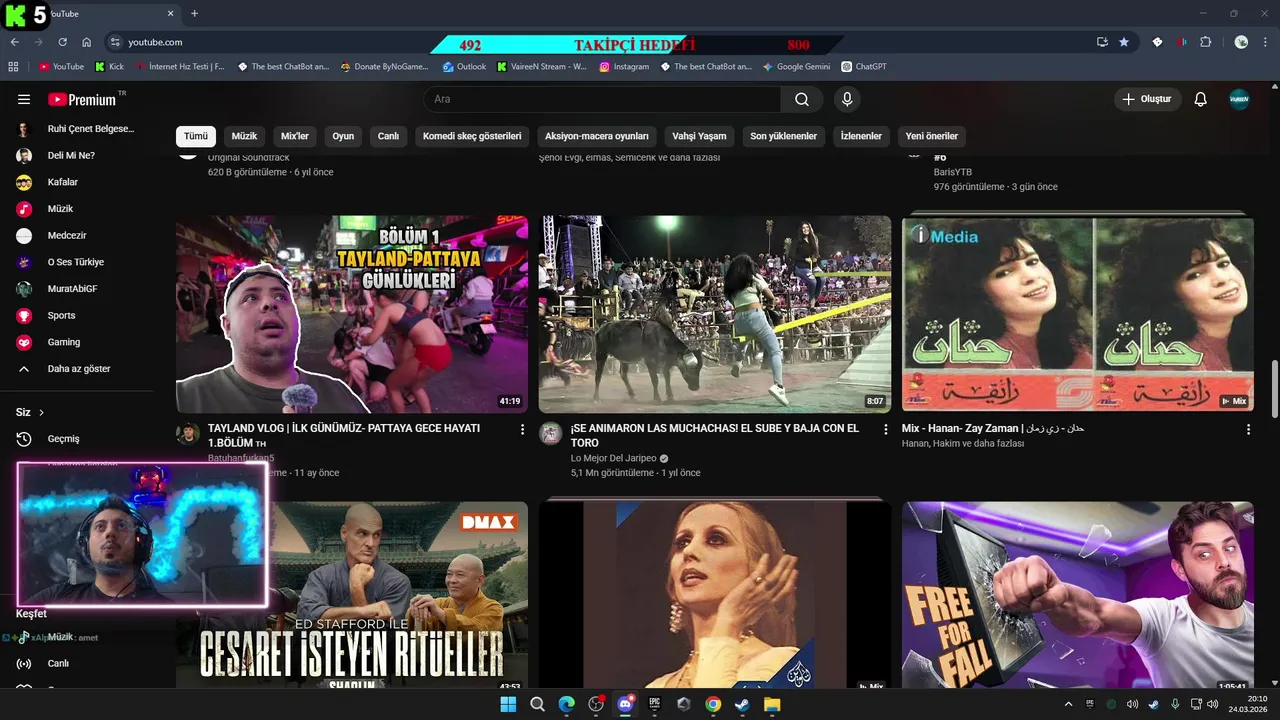Select the Canlı filter chip
Screen dimensions: 1280x720
(388, 136)
